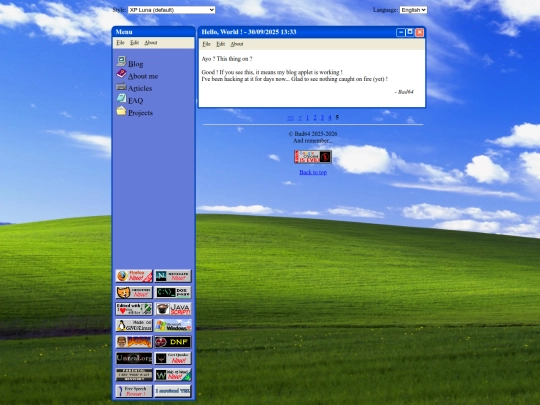
Task: Open Edit menu in Hello, World window
Action: tap(220, 44)
